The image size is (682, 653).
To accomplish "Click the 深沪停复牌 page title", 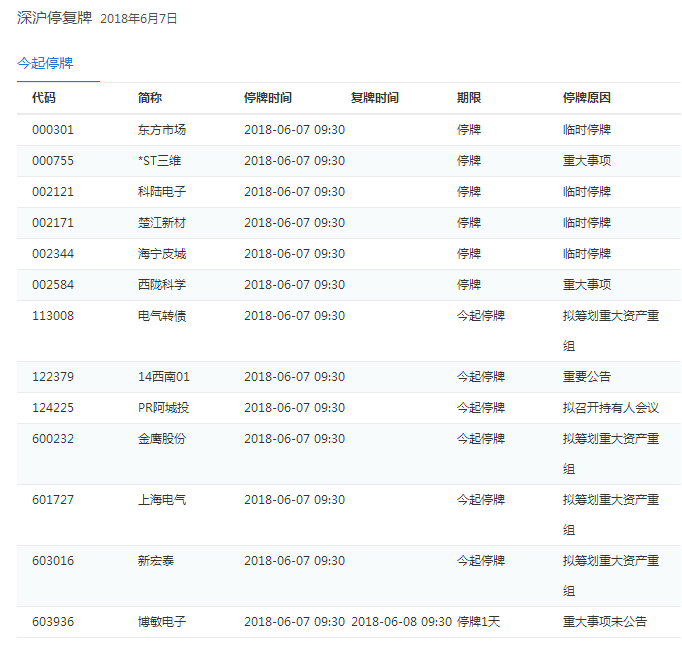I will [55, 18].
